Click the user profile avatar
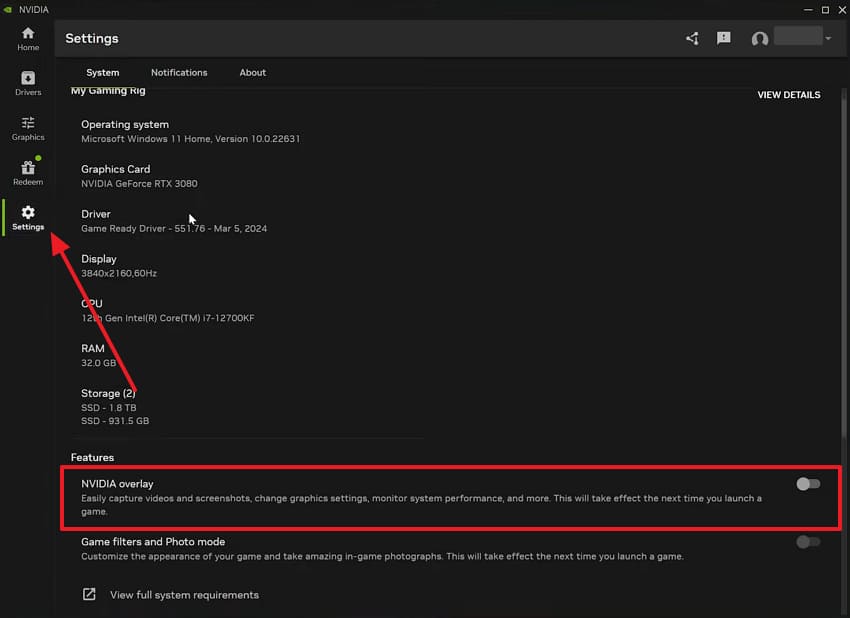This screenshot has width=850, height=618. [759, 38]
